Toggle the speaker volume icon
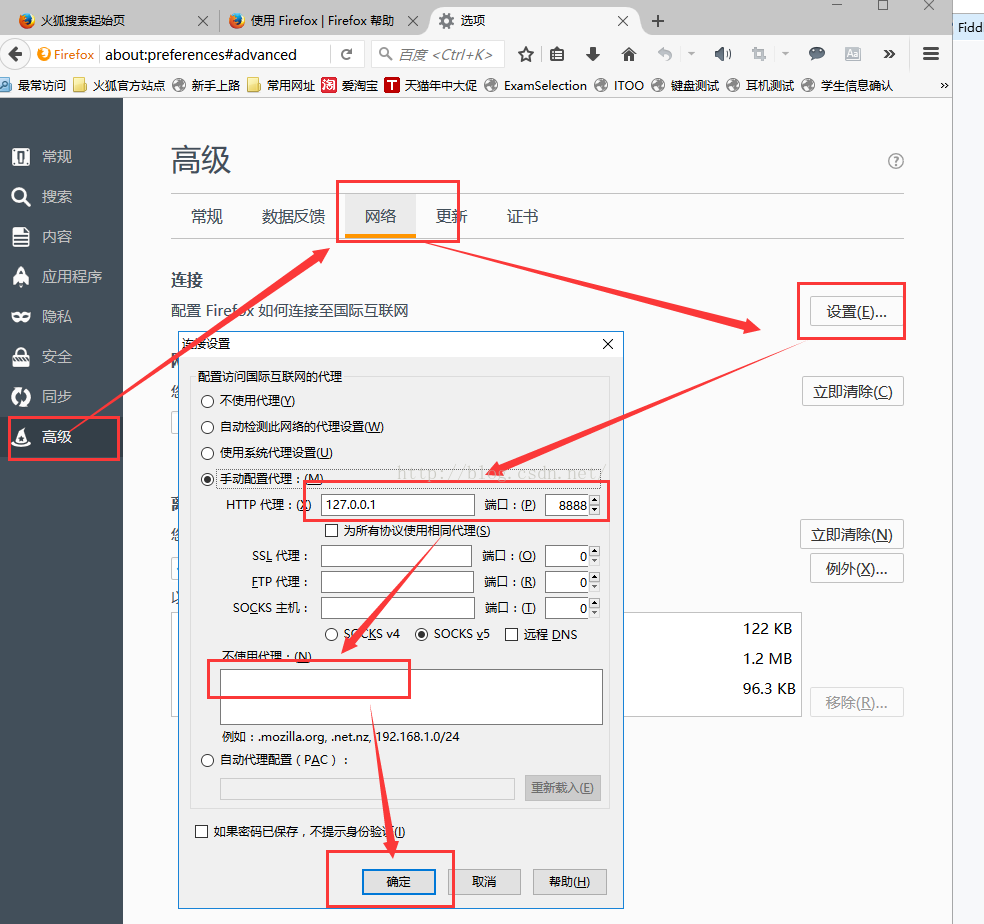The width and height of the screenshot is (984, 924). [x=722, y=55]
